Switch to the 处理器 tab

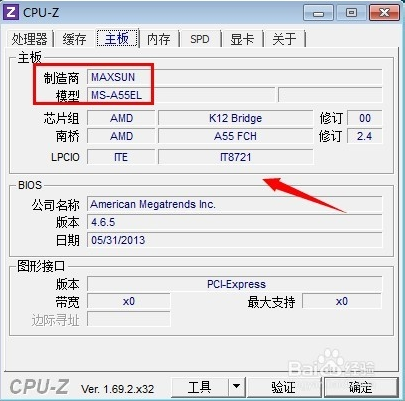(29, 39)
